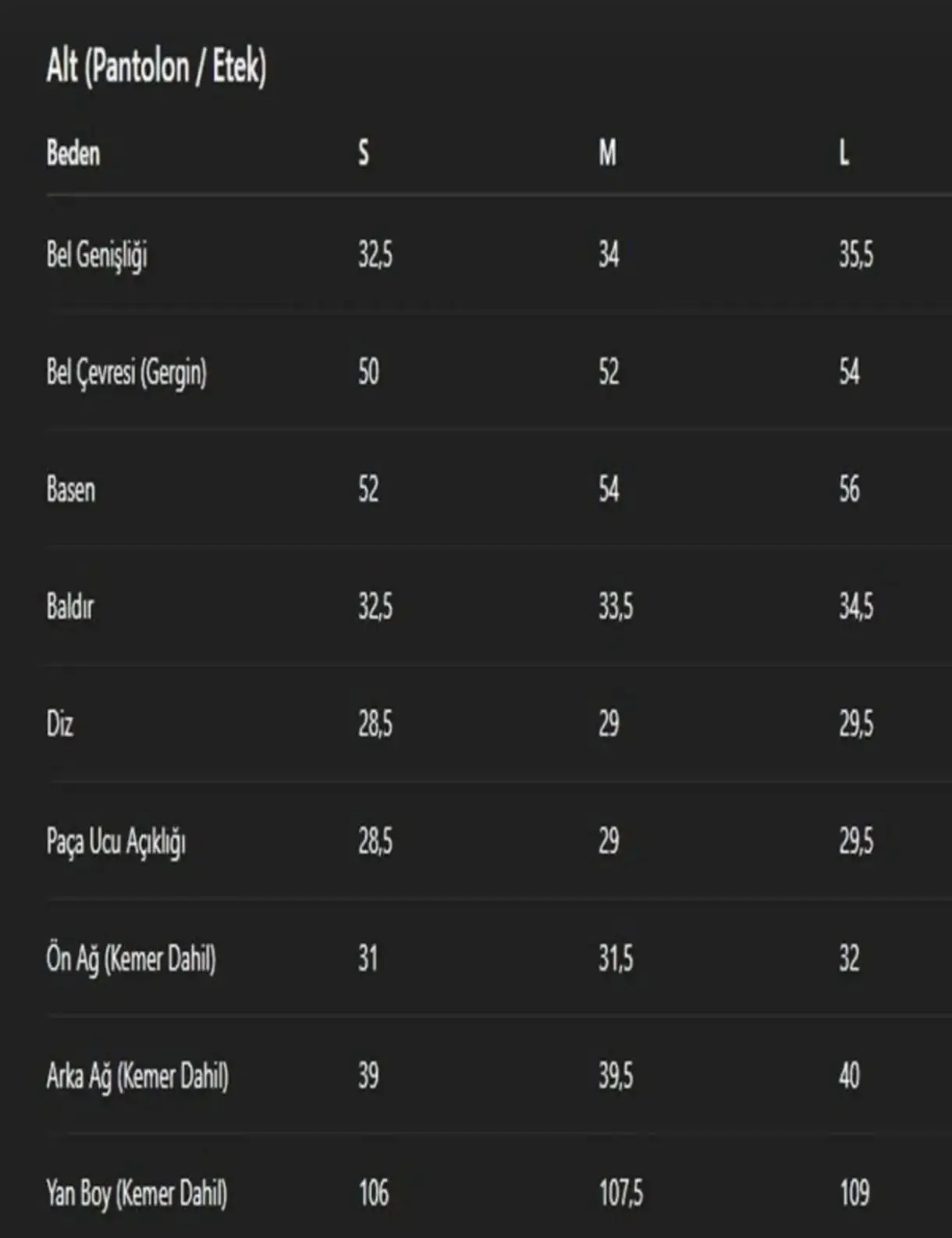Click the Arka Ağ value 40 for L

click(x=849, y=1076)
